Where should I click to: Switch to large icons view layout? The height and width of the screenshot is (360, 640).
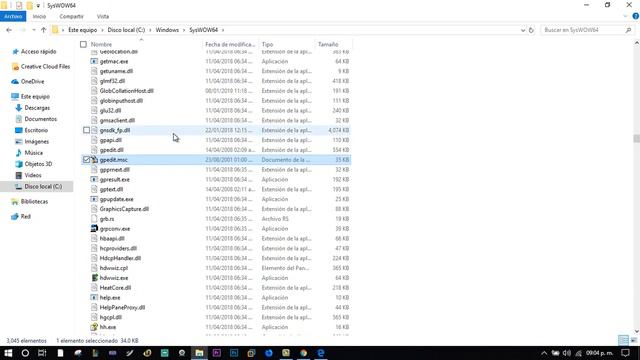click(x=633, y=340)
